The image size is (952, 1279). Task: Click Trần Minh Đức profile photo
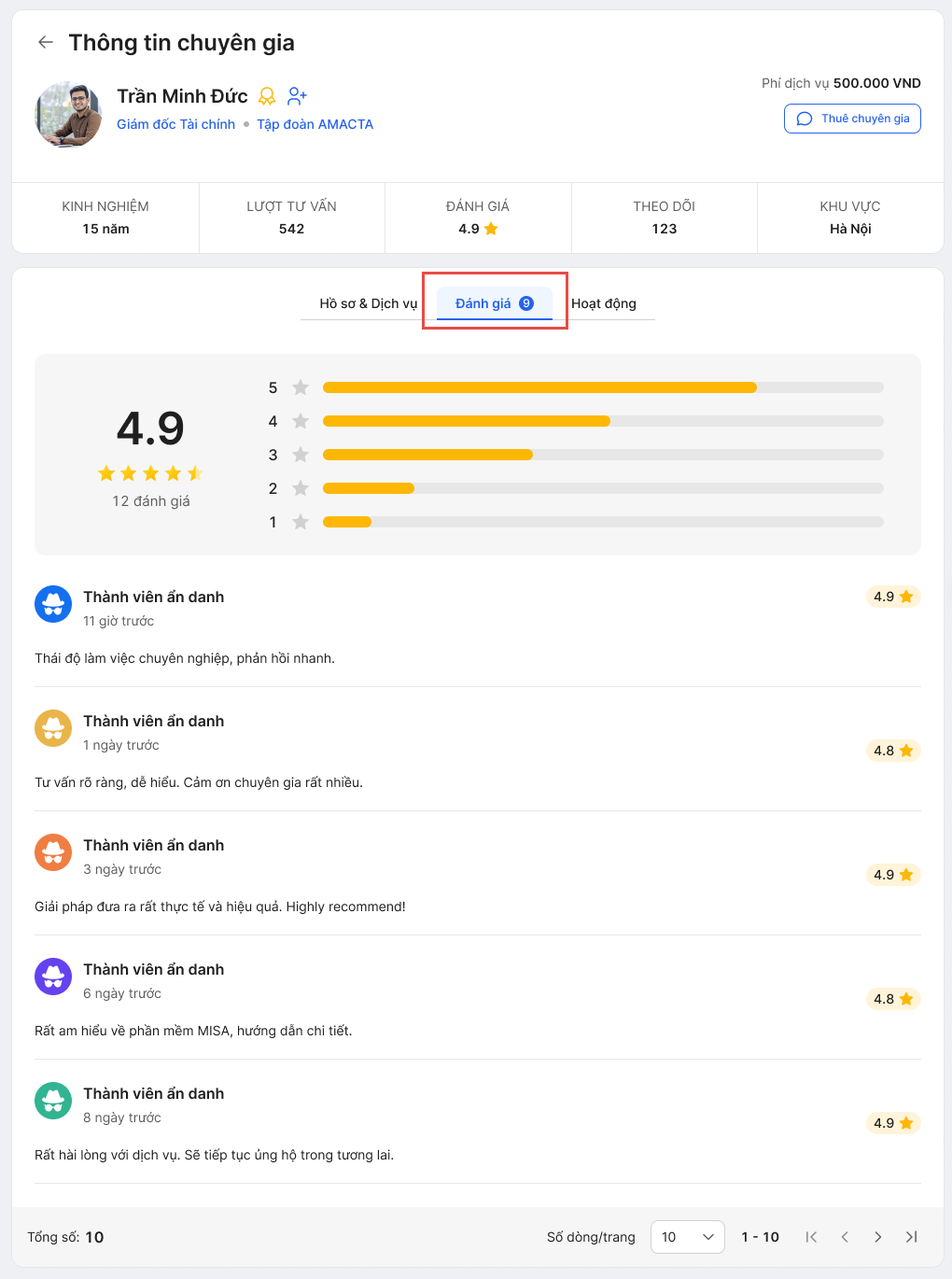[68, 114]
